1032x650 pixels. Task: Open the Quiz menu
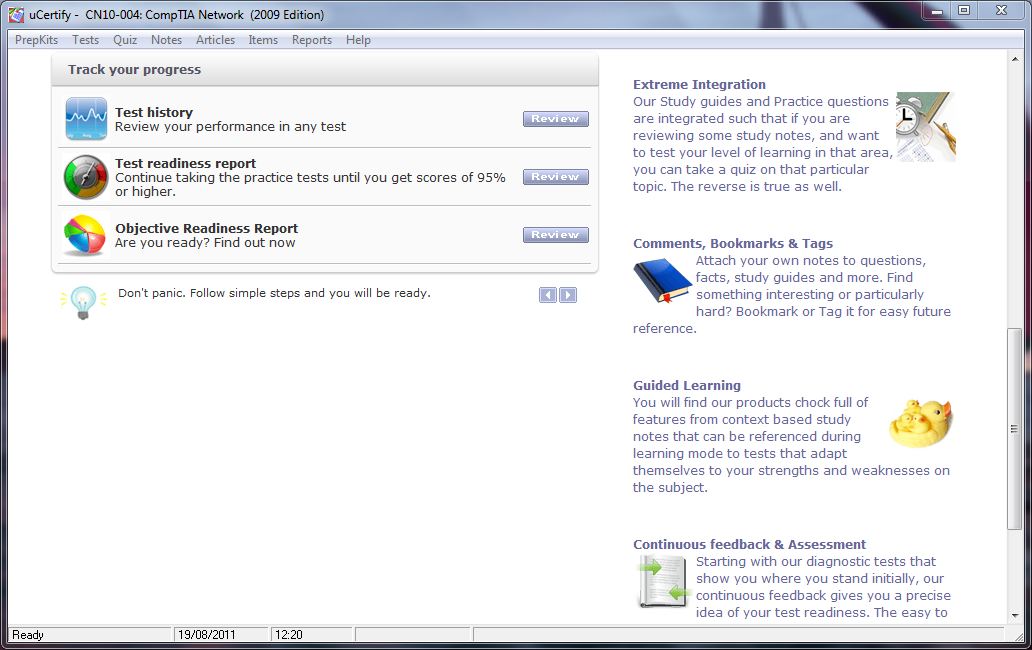[125, 40]
